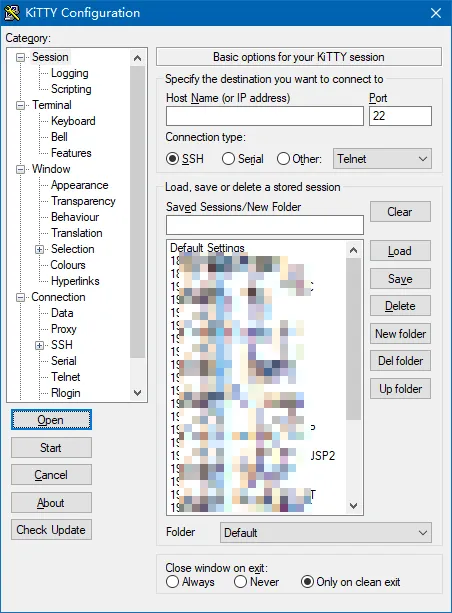Open the Colours settings category
Screen dimensions: 452x613
[x=68, y=265]
